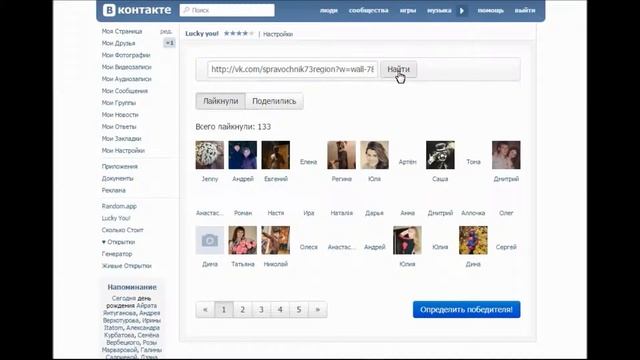Go to page 4
Image resolution: width=640 pixels, height=360 pixels.
[x=280, y=310]
